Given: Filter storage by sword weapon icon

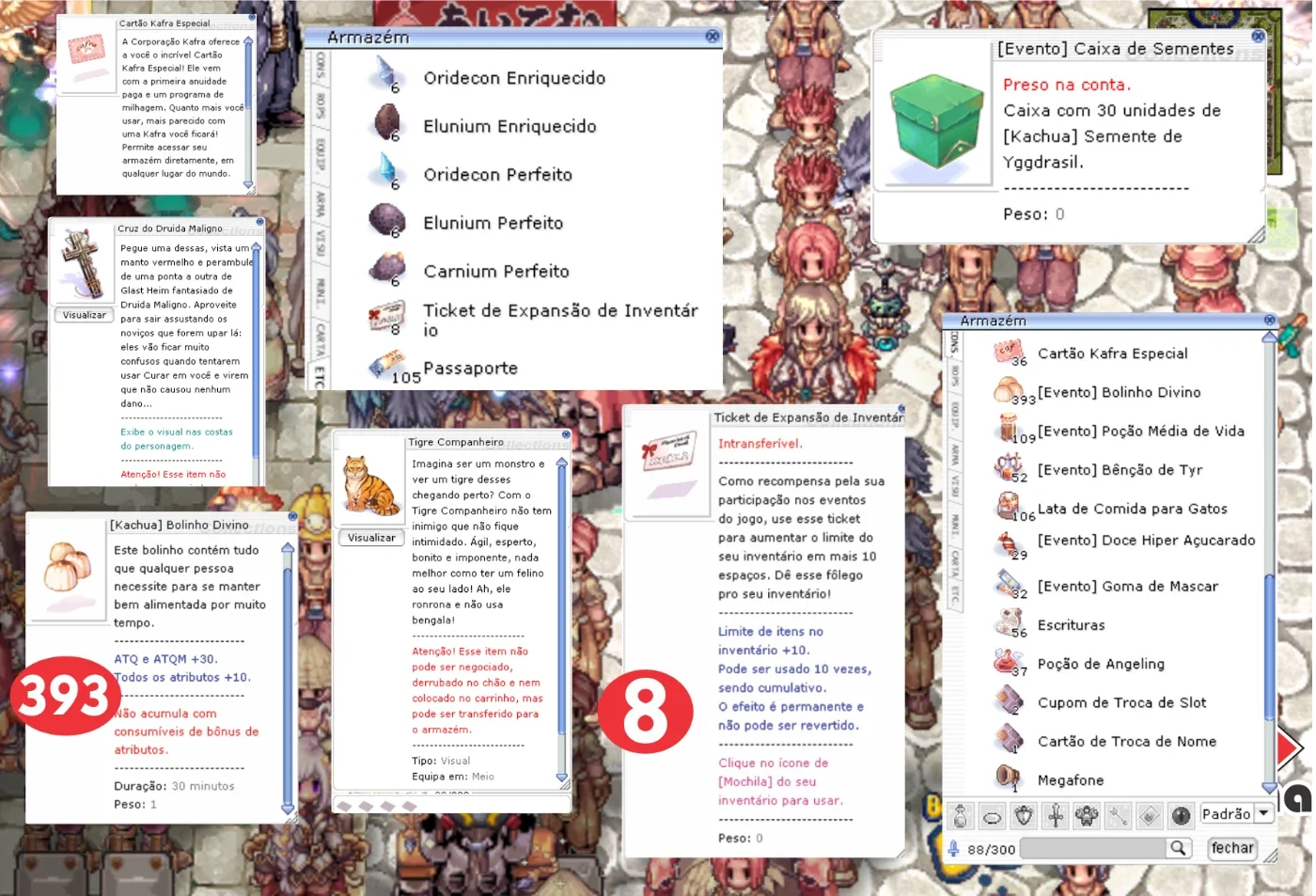Looking at the screenshot, I should click(x=1056, y=816).
